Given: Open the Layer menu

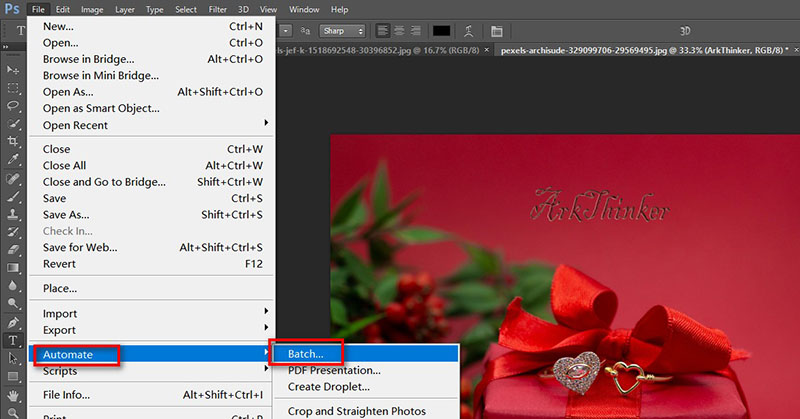Looking at the screenshot, I should pyautogui.click(x=124, y=9).
